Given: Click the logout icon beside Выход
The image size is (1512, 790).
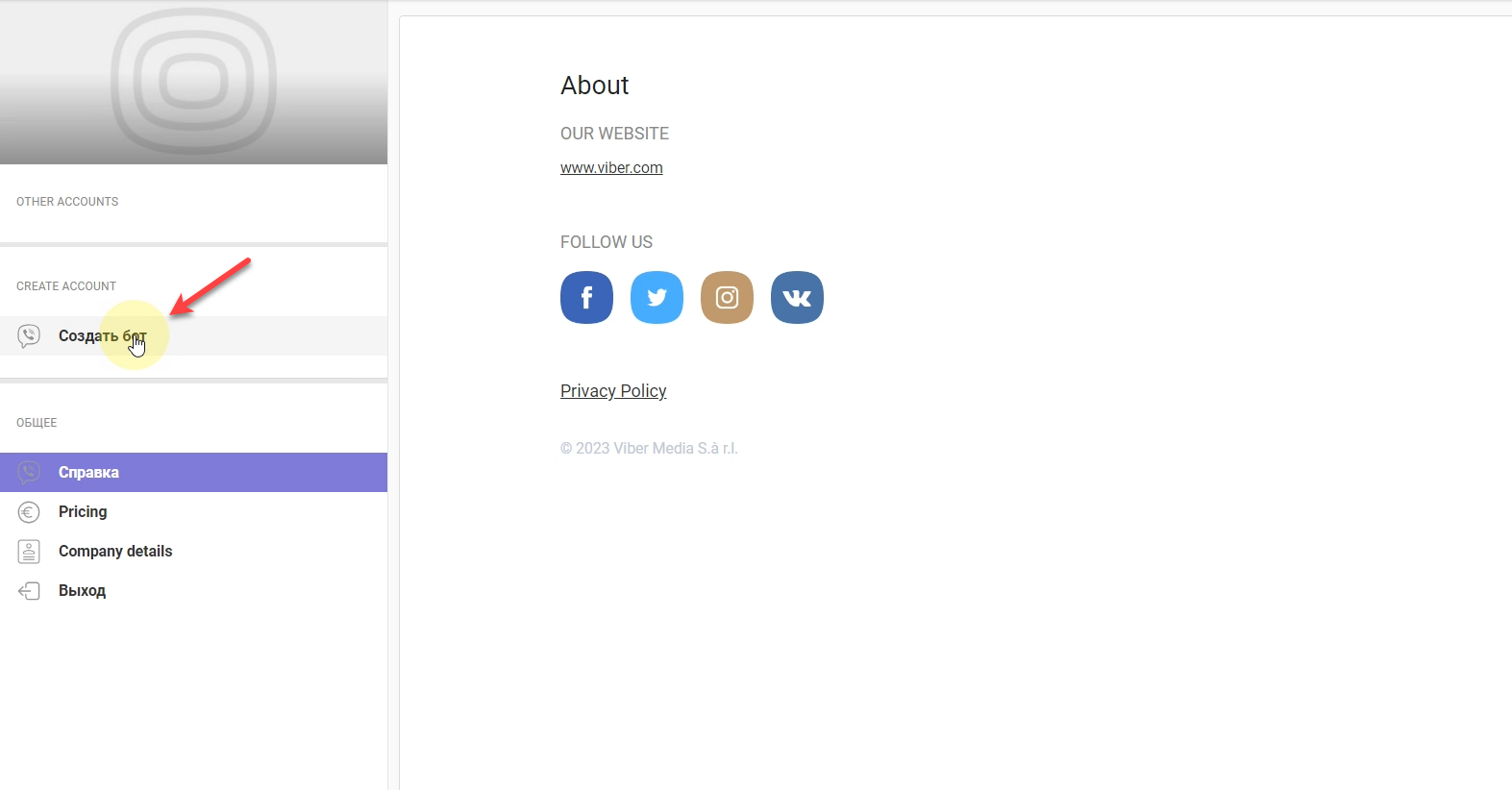Looking at the screenshot, I should tap(29, 591).
